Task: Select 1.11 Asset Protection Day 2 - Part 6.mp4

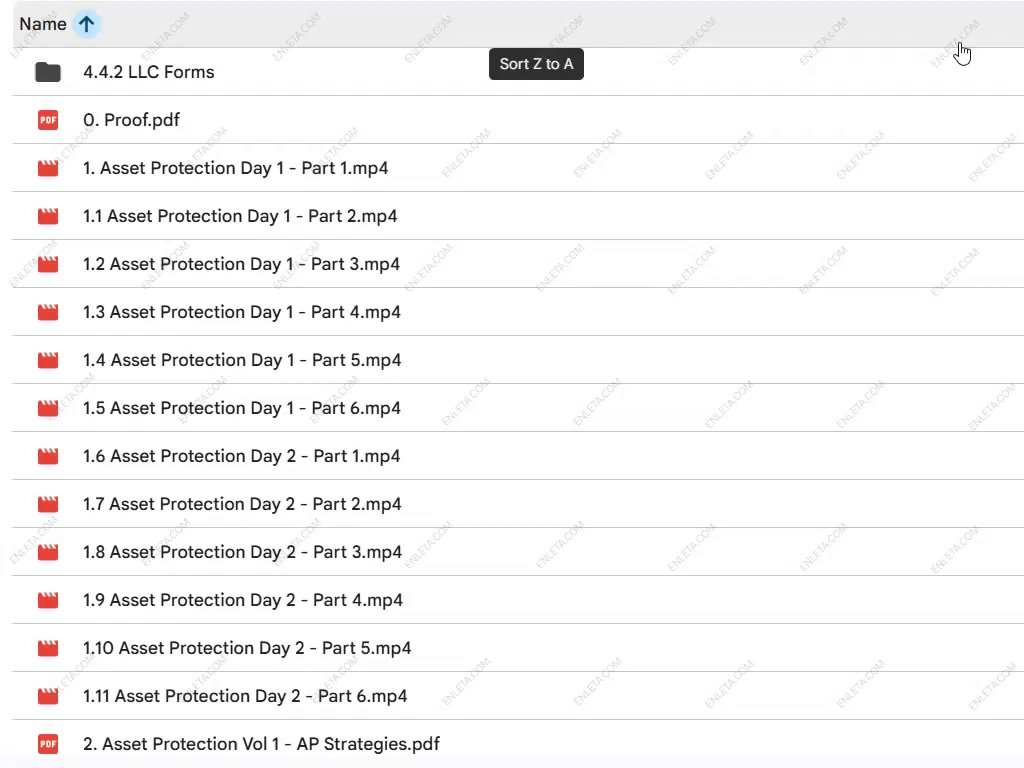Action: pyautogui.click(x=245, y=696)
